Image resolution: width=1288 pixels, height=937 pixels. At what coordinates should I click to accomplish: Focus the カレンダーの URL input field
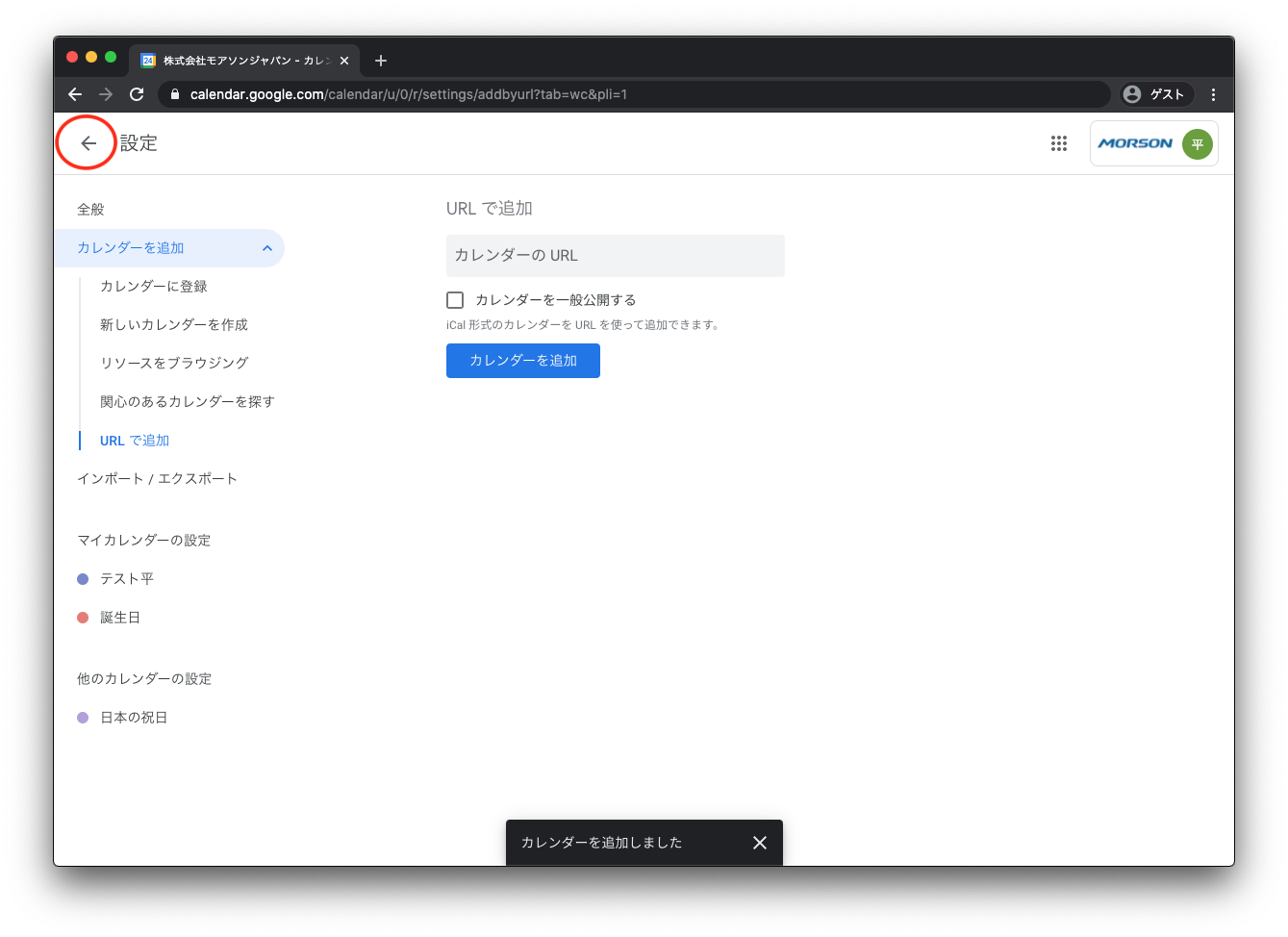coord(615,256)
